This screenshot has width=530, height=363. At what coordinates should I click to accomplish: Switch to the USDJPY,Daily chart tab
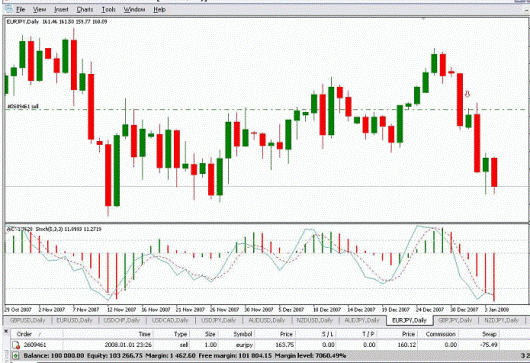tap(218, 320)
